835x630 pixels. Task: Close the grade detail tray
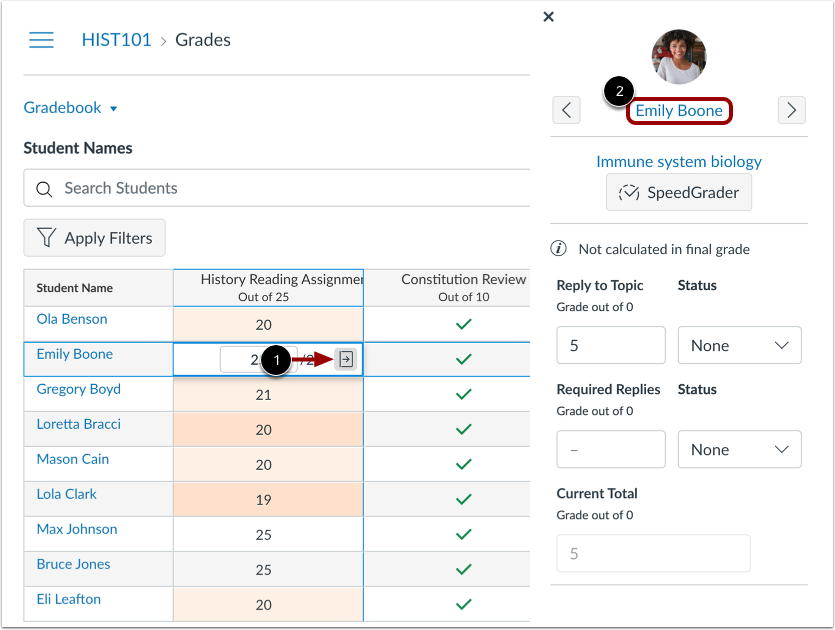tap(548, 17)
